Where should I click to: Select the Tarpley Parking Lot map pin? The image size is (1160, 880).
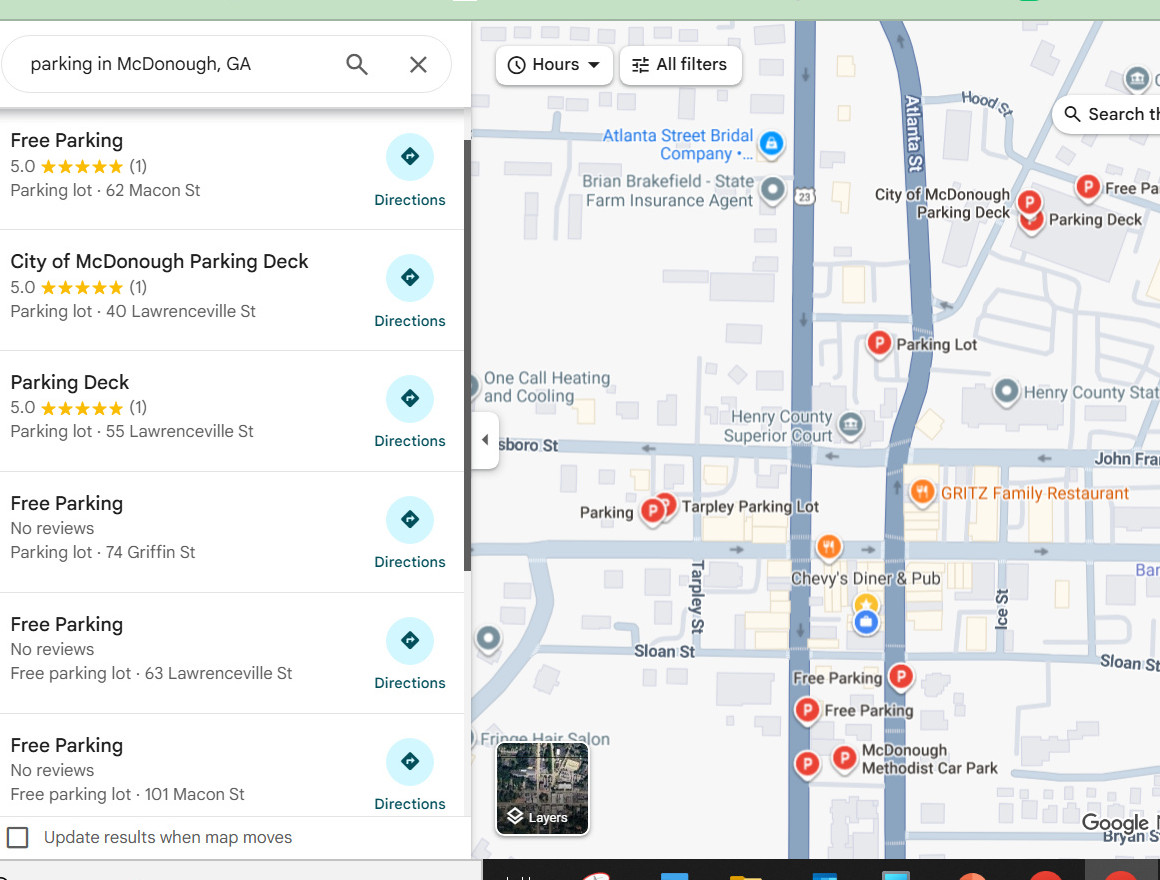pyautogui.click(x=665, y=505)
